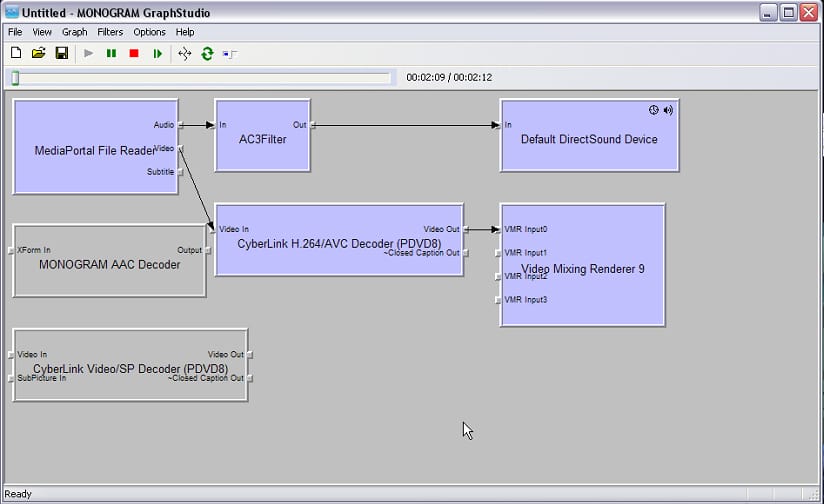Click the green frame step icon
Screen dimensions: 824x504
pyautogui.click(x=157, y=53)
